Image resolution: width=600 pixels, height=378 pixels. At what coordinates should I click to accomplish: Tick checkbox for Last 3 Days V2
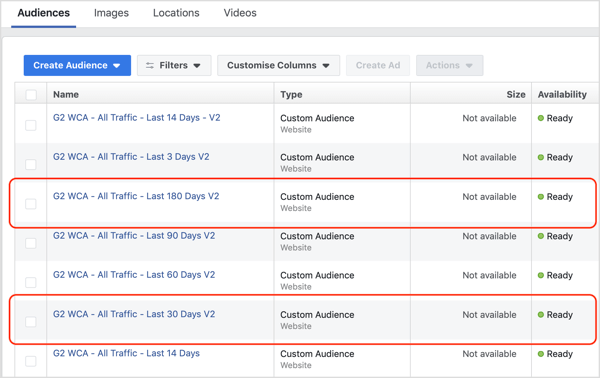click(x=31, y=165)
